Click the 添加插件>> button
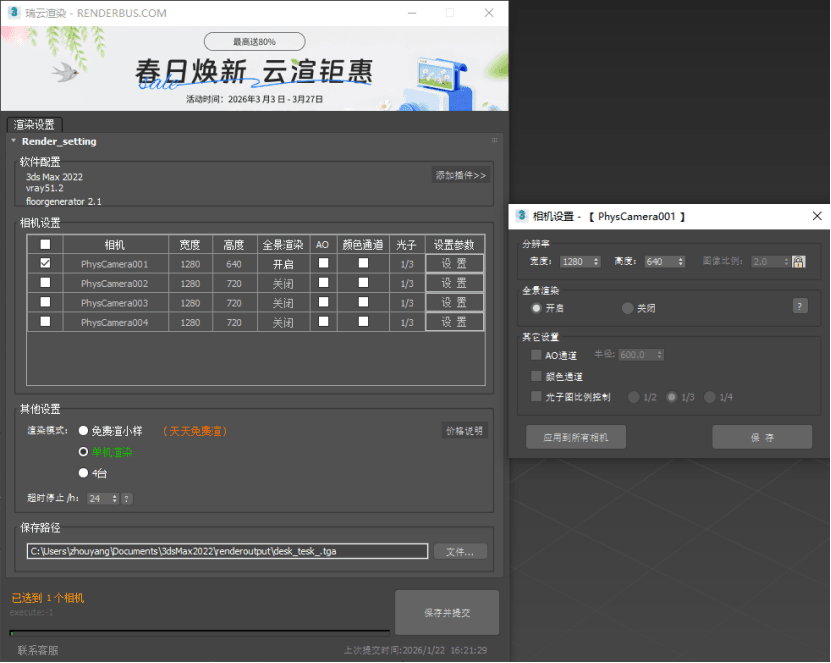This screenshot has height=663, width=831. pos(460,175)
